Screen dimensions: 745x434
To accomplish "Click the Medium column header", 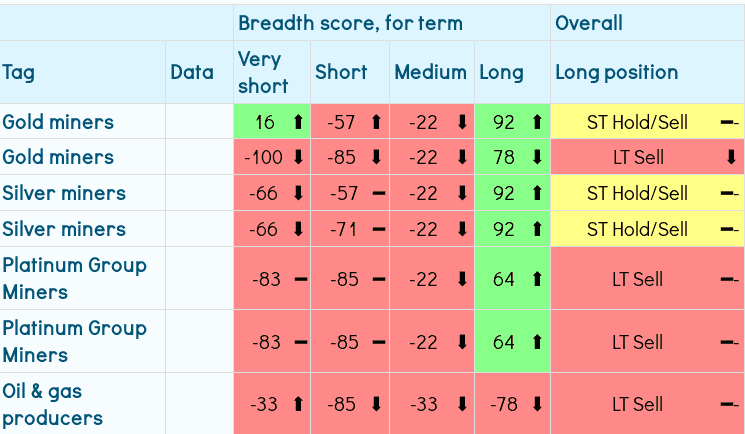I will coord(430,72).
